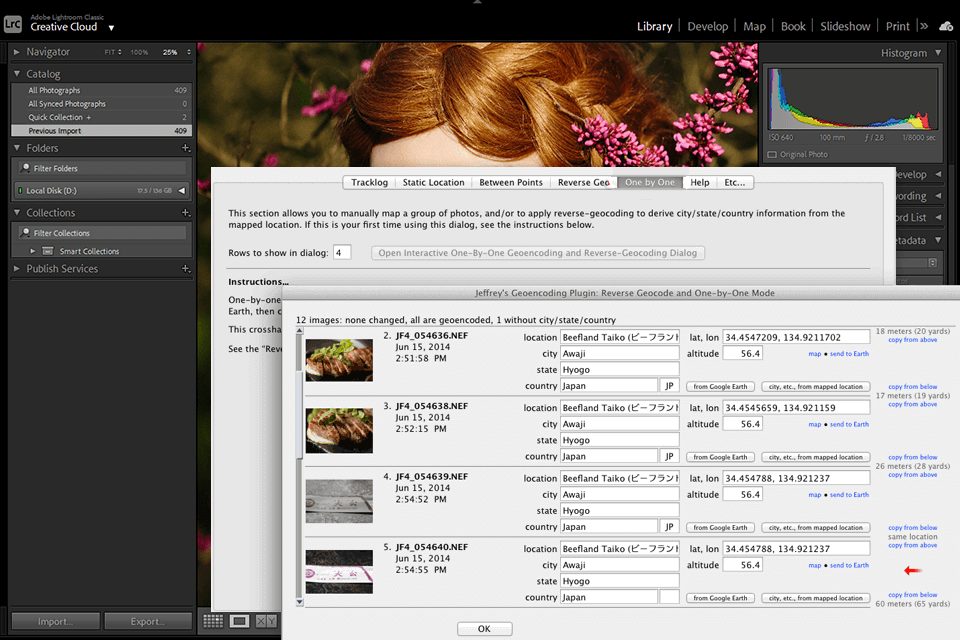The height and width of the screenshot is (640, 960).
Task: Show more modules with the double-arrow icon
Action: point(924,26)
